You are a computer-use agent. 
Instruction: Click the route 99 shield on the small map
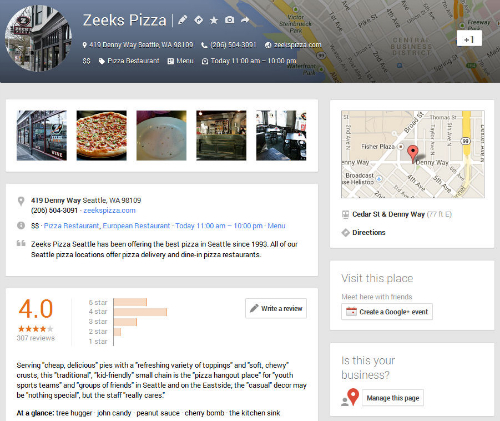(x=466, y=141)
